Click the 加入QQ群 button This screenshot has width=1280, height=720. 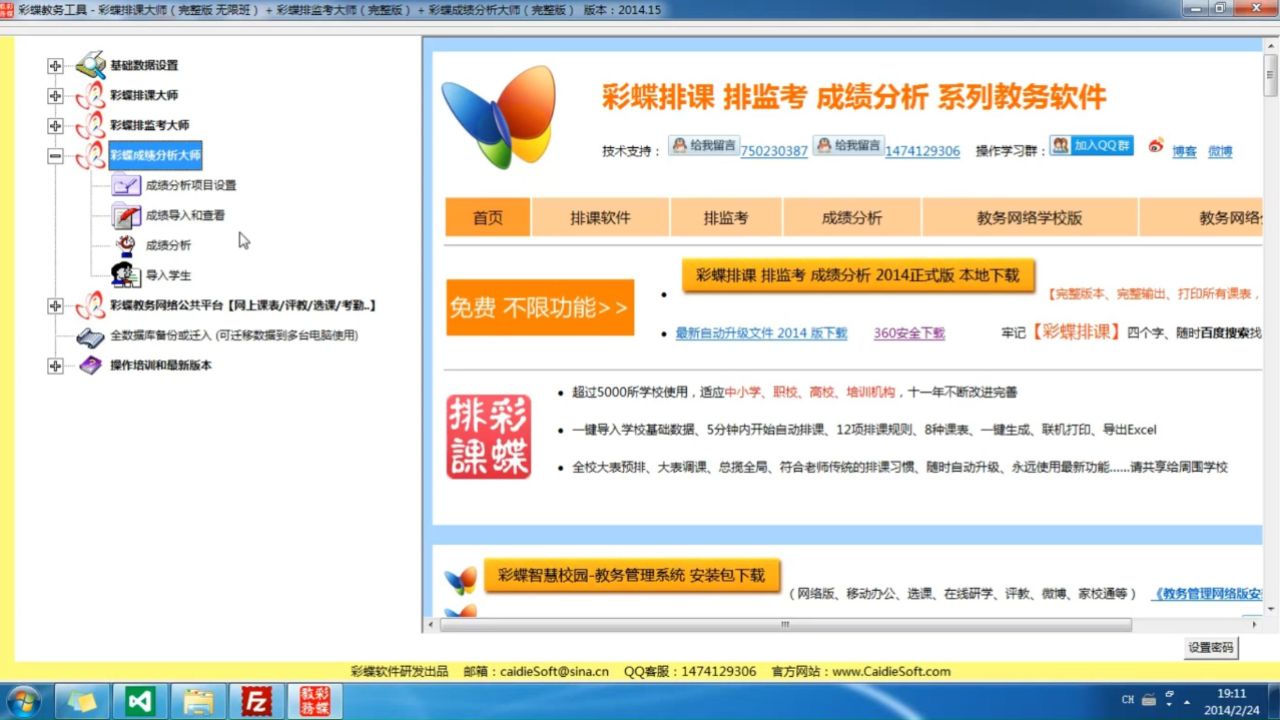pyautogui.click(x=1091, y=145)
